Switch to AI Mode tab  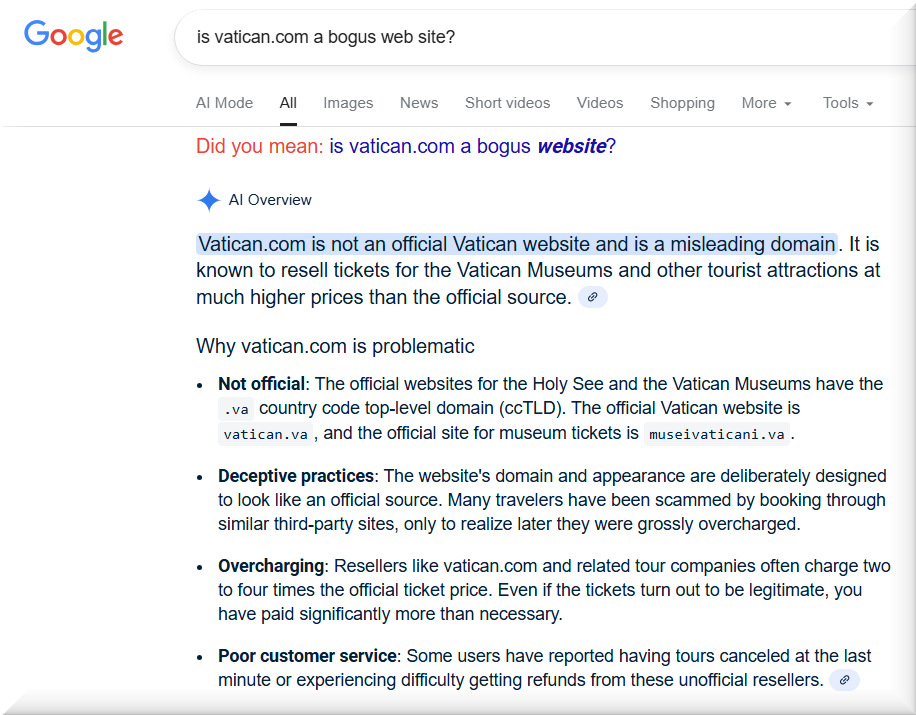pyautogui.click(x=224, y=103)
